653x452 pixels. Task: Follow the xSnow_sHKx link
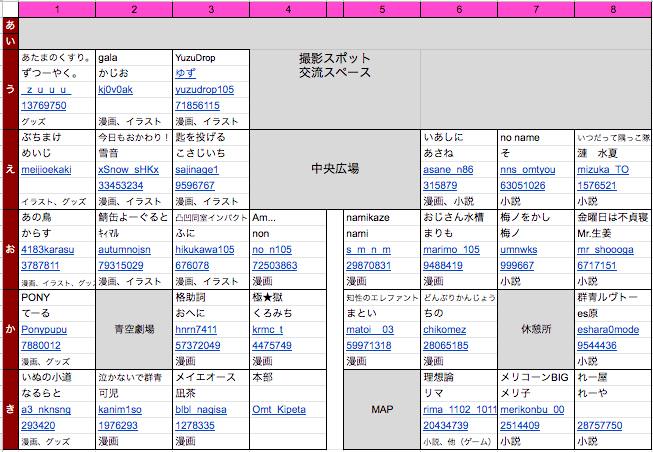[128, 170]
